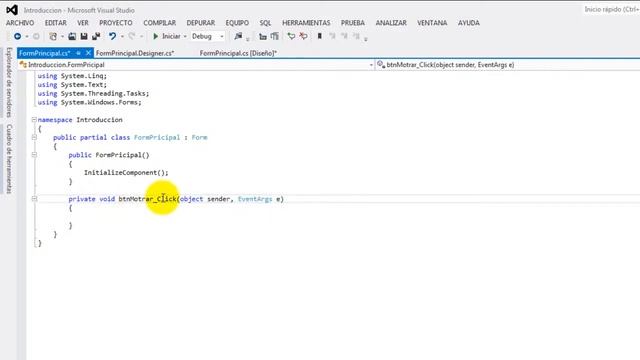Screen dimensions: 640x360
Task: Collapse the namespace Introduccion block
Action: 34,120
